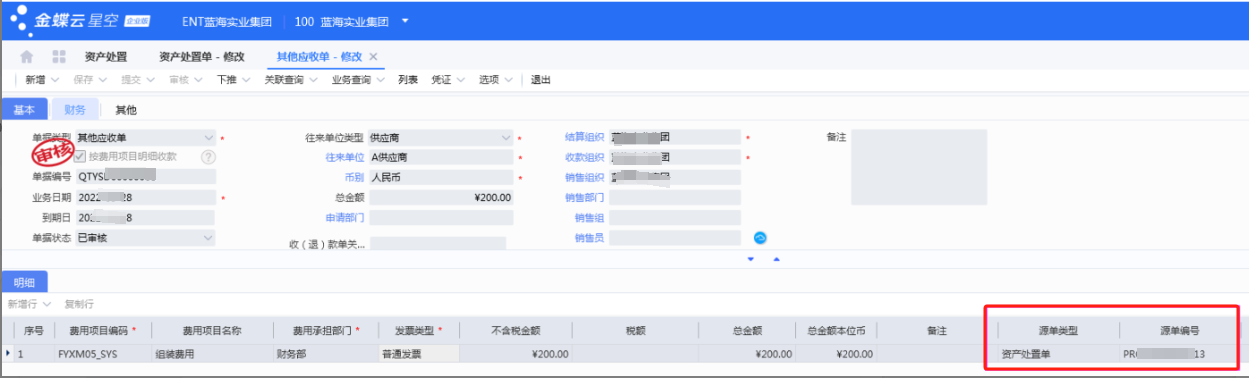The height and width of the screenshot is (378, 1249).
Task: Expand the 关联查询 dropdown arrow
Action: [313, 80]
